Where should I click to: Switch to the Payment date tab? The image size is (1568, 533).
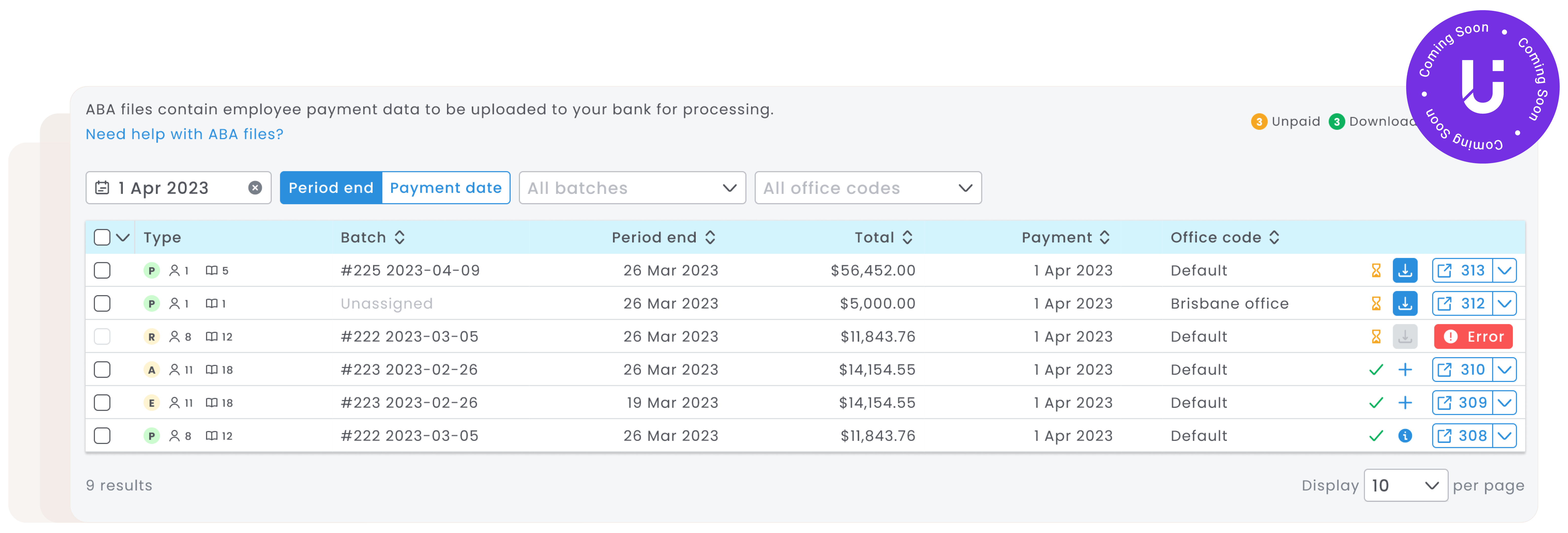(446, 188)
